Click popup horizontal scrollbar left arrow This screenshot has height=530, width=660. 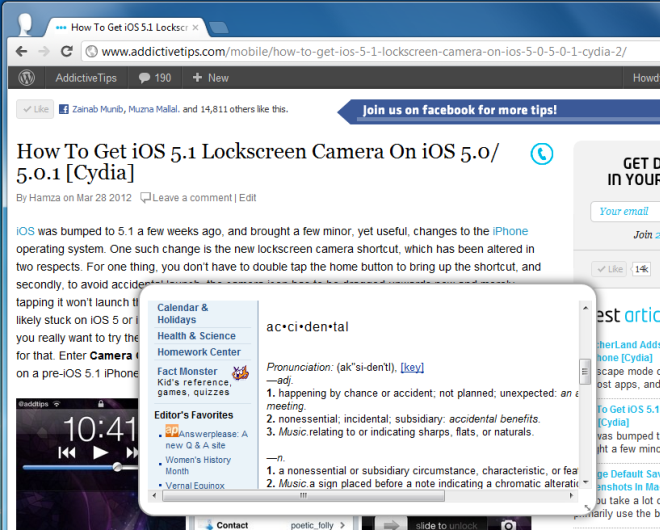click(154, 495)
